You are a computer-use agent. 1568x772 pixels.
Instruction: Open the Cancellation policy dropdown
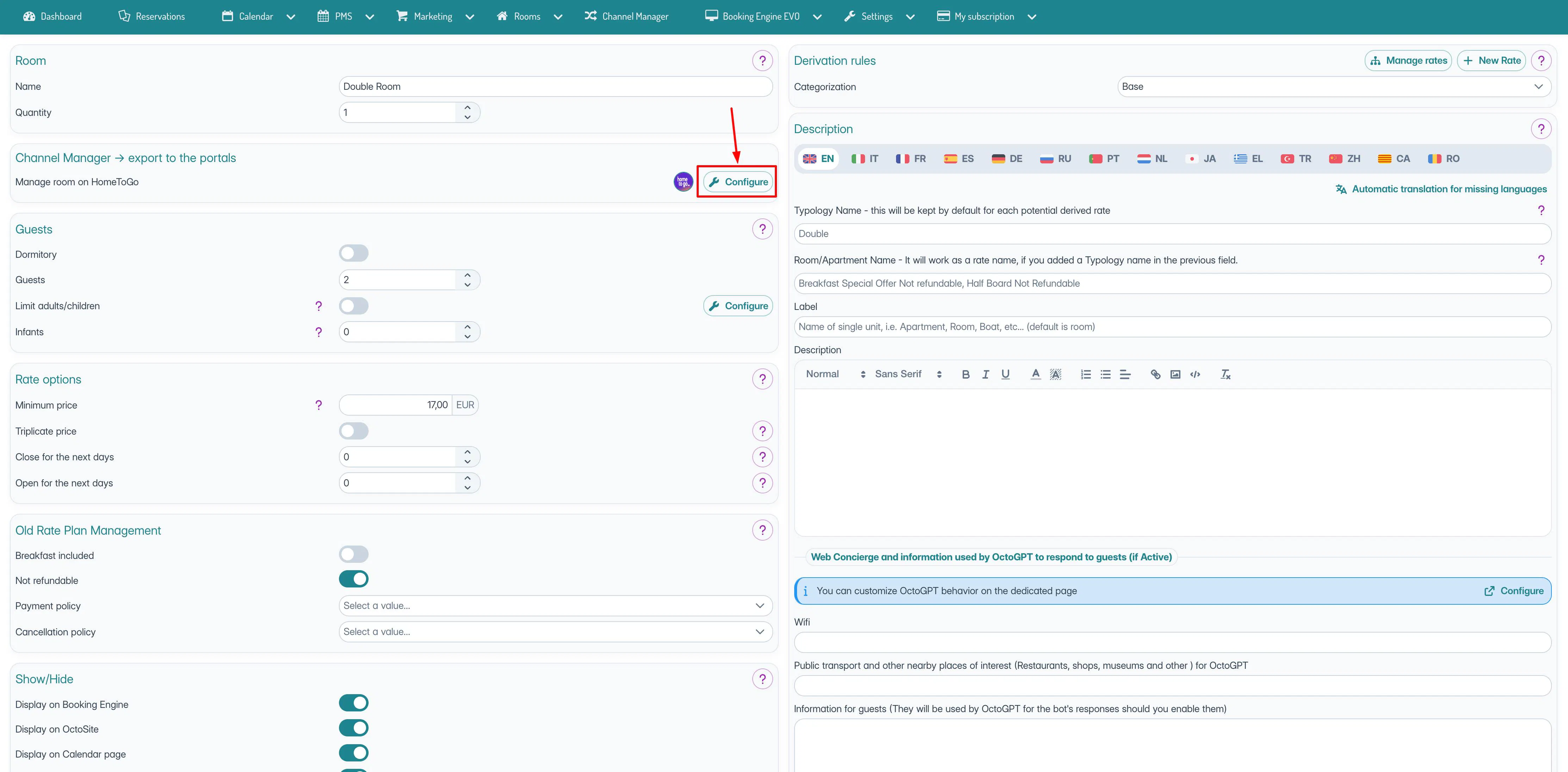555,631
